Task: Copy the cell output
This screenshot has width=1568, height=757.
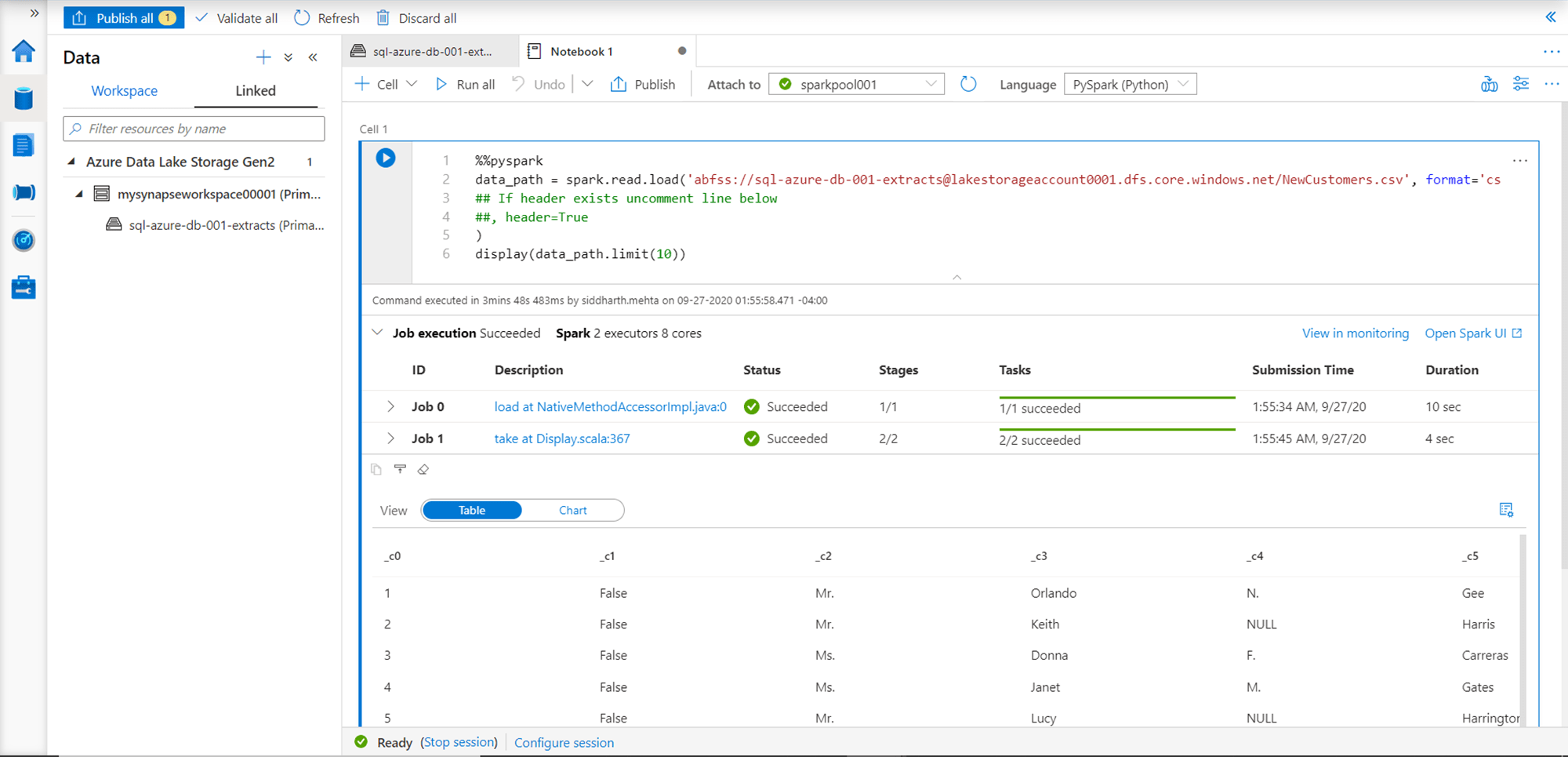Action: [377, 469]
